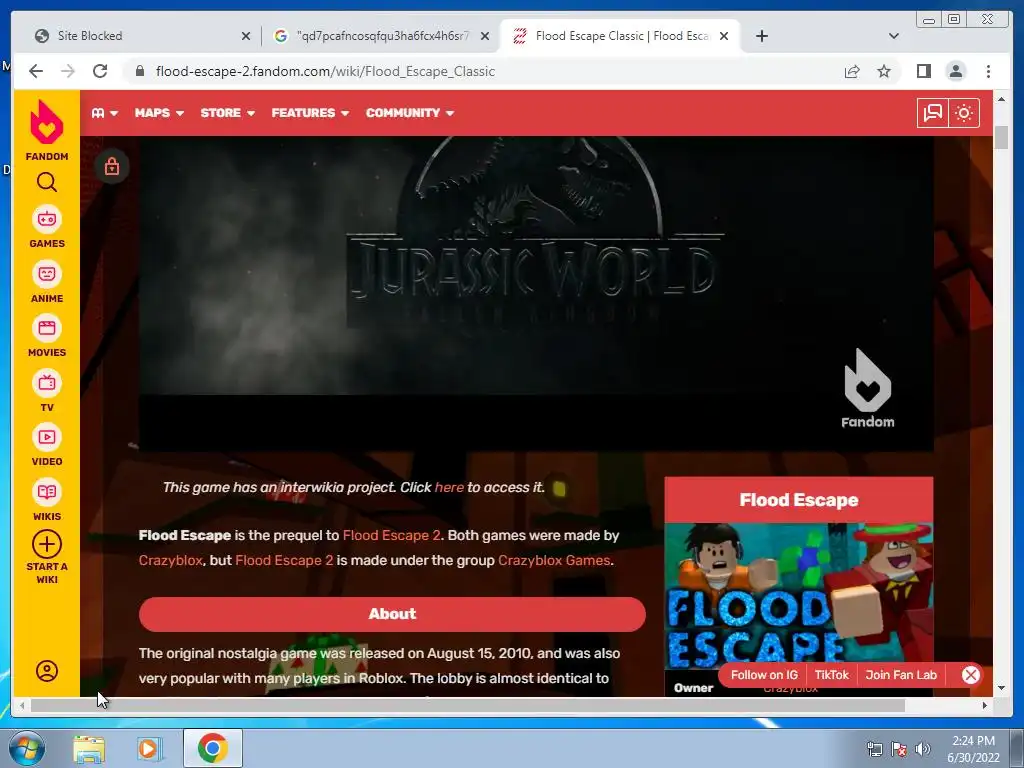Close the Flood Escape Classic tab
The width and height of the screenshot is (1024, 768).
tap(724, 36)
